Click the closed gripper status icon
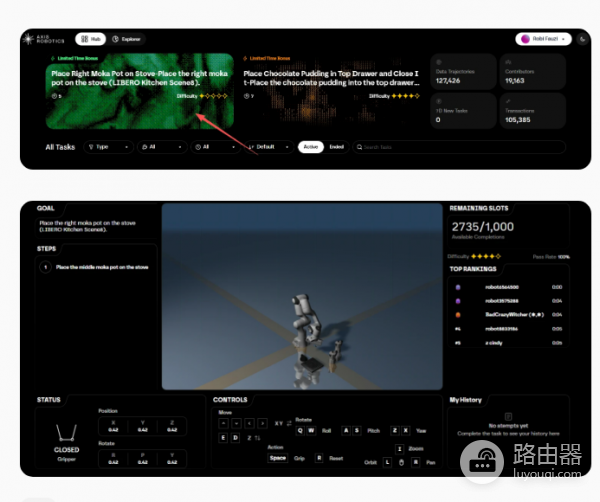Viewport: 600px width, 502px height. (x=66, y=432)
